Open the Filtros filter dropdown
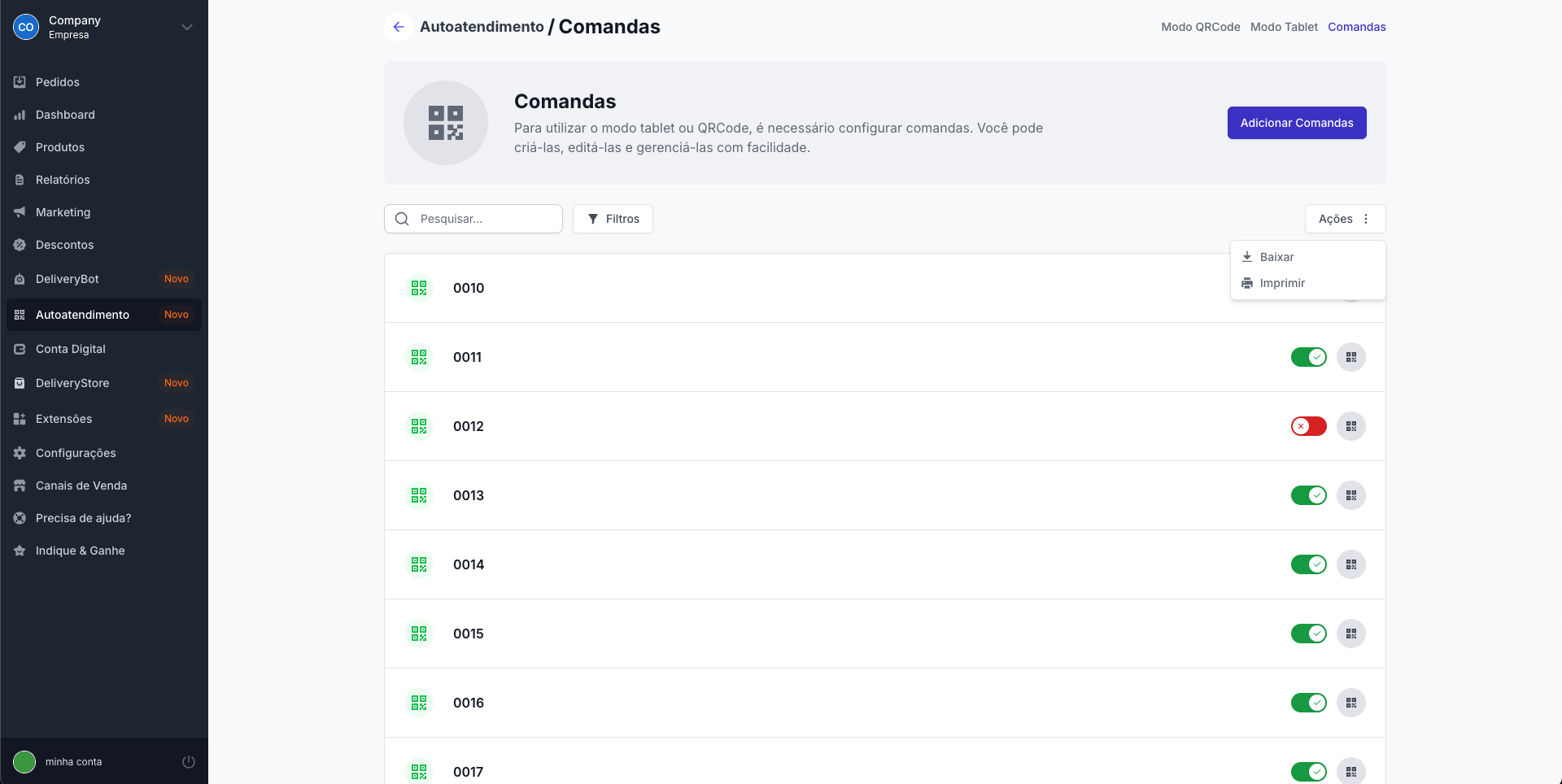This screenshot has width=1562, height=784. 613,219
